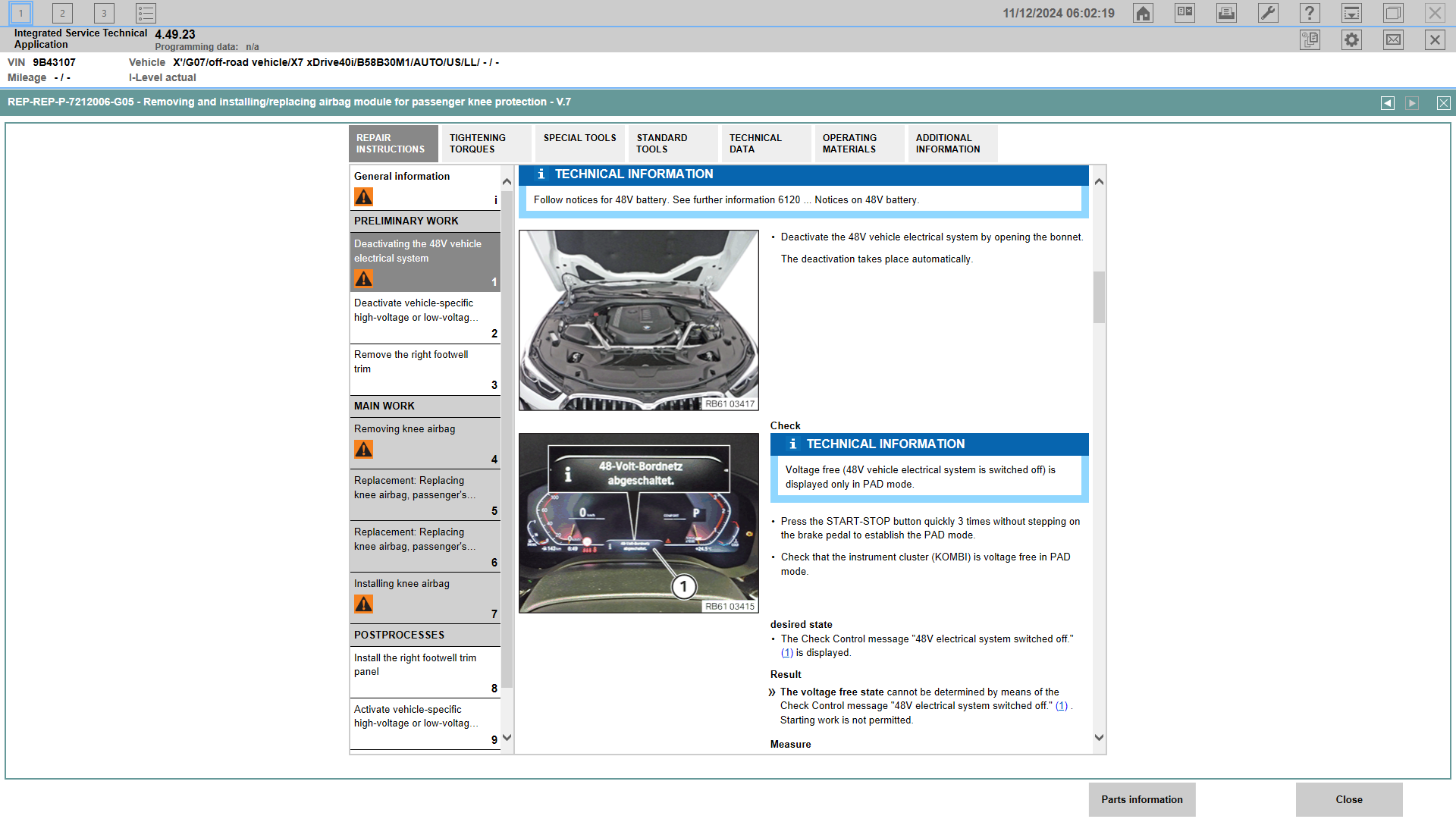The width and height of the screenshot is (1456, 819).
Task: Click the operations report icon beside the gear
Action: pyautogui.click(x=1310, y=39)
